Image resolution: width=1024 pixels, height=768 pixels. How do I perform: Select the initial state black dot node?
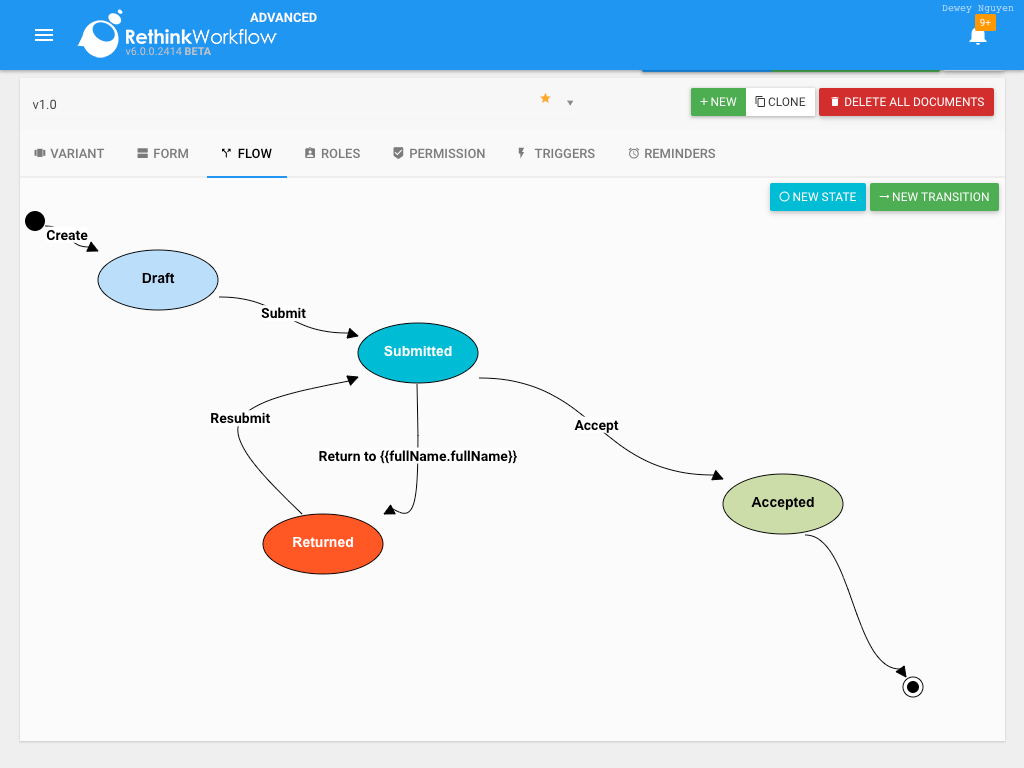(x=36, y=220)
